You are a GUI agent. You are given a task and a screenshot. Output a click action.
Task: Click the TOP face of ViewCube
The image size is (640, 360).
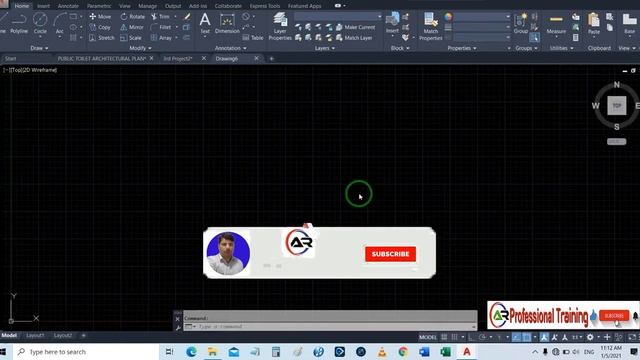tap(617, 106)
